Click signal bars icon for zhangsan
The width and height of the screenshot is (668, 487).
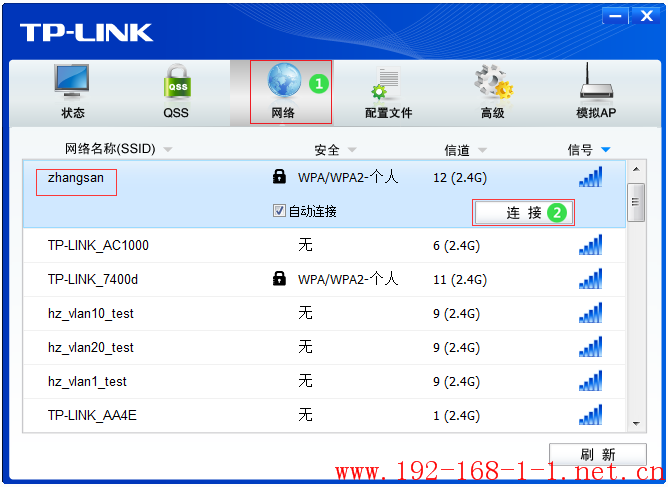tap(590, 176)
